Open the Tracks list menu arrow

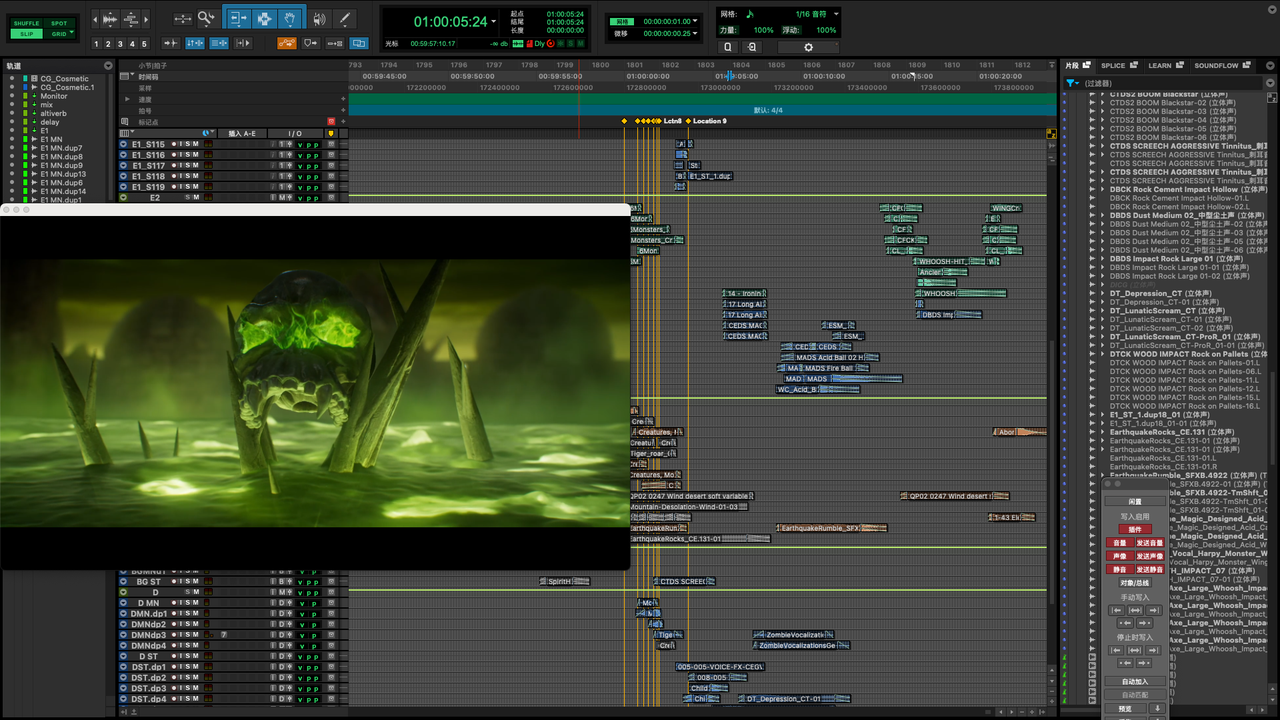106,66
